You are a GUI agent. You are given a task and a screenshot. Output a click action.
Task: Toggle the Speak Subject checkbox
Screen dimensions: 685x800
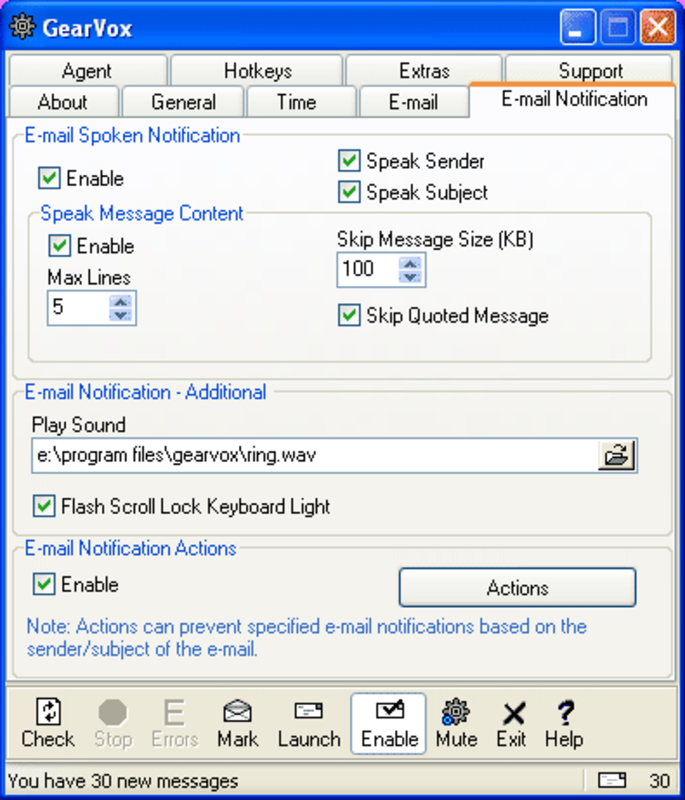[x=349, y=192]
